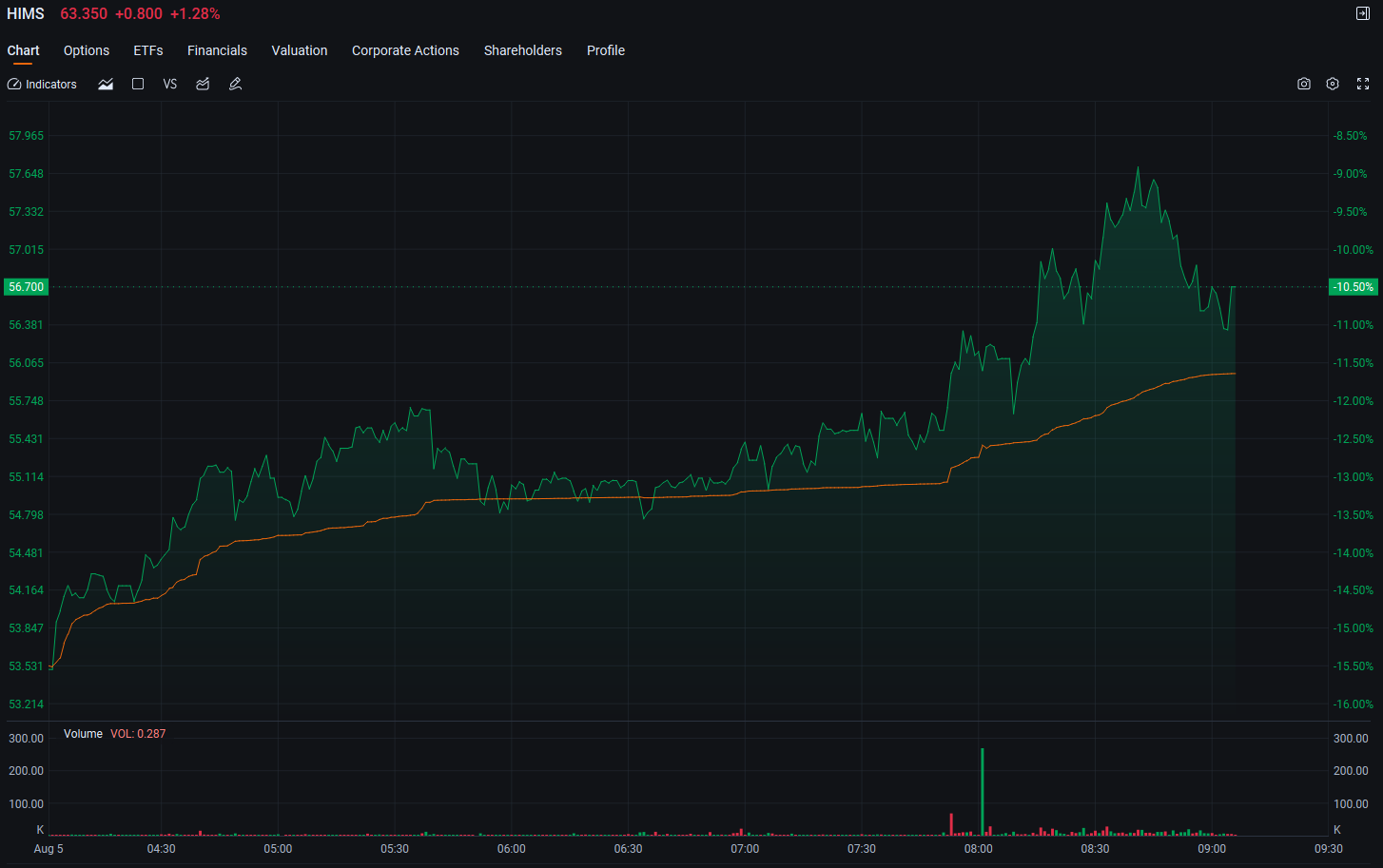Change chart type with the area chart icon
1383x868 pixels.
click(106, 85)
